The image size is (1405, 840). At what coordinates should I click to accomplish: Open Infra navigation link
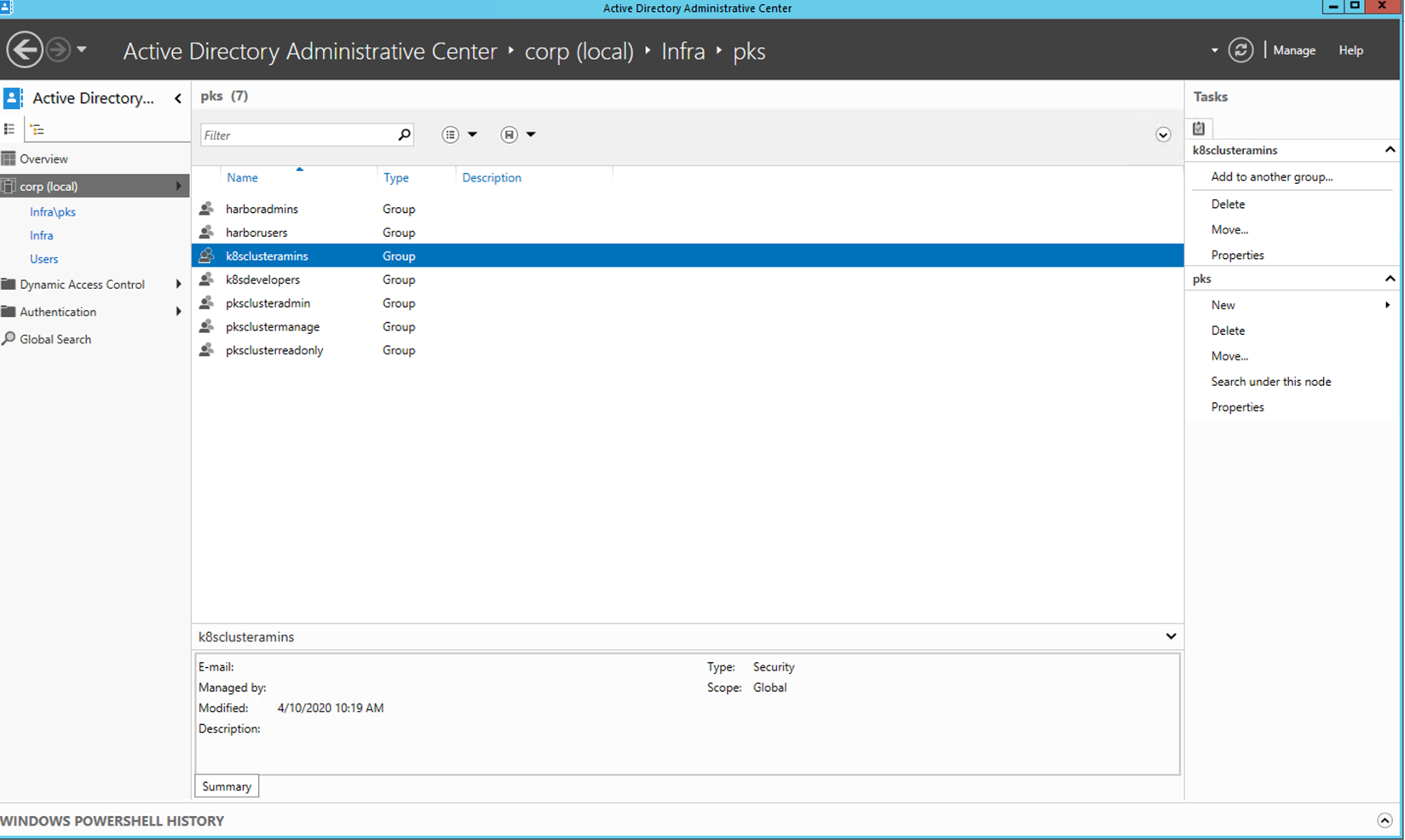click(x=41, y=236)
